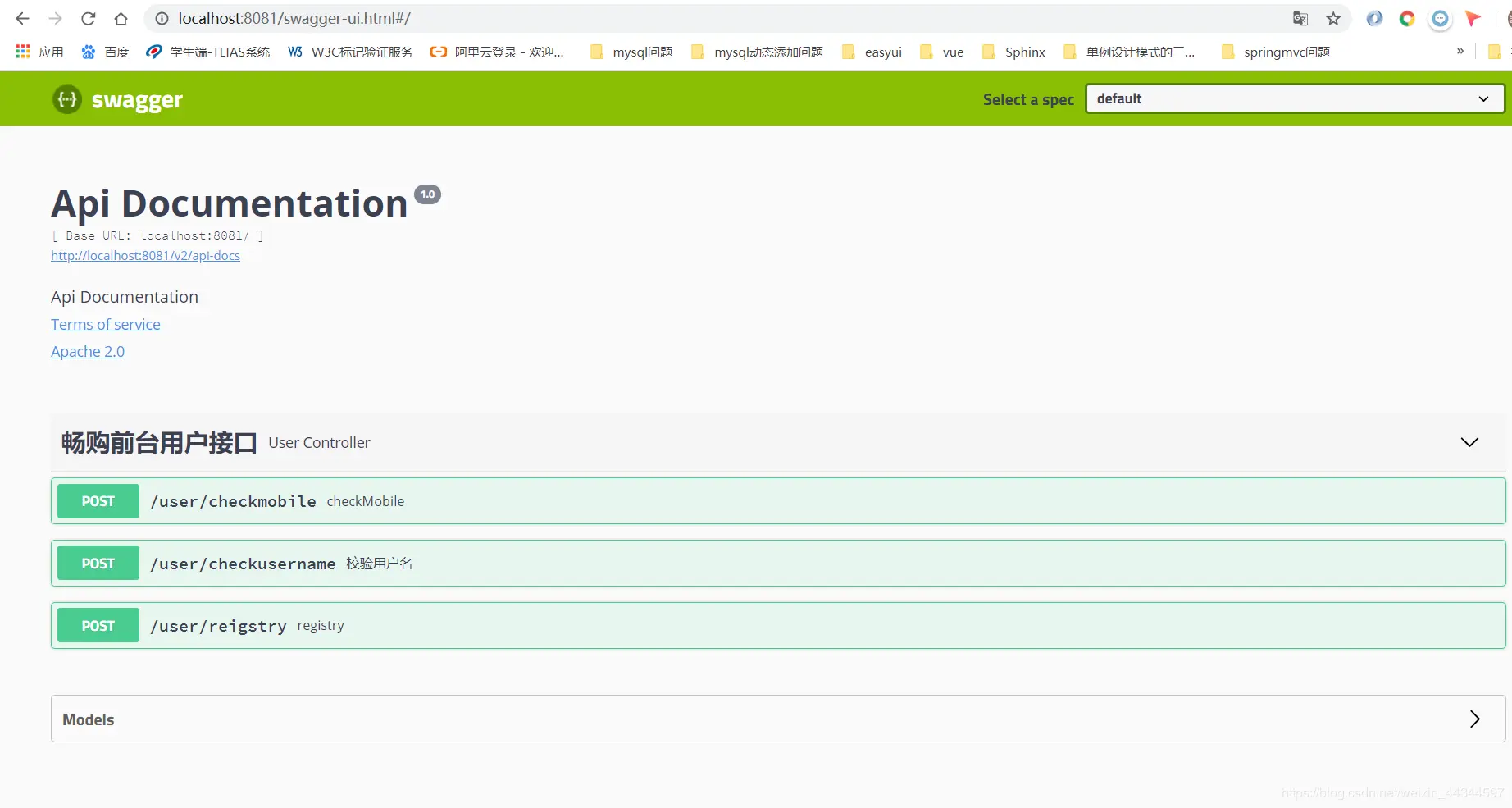Click the 校验用户名 summary text
The width and height of the screenshot is (1512, 808).
tap(379, 564)
